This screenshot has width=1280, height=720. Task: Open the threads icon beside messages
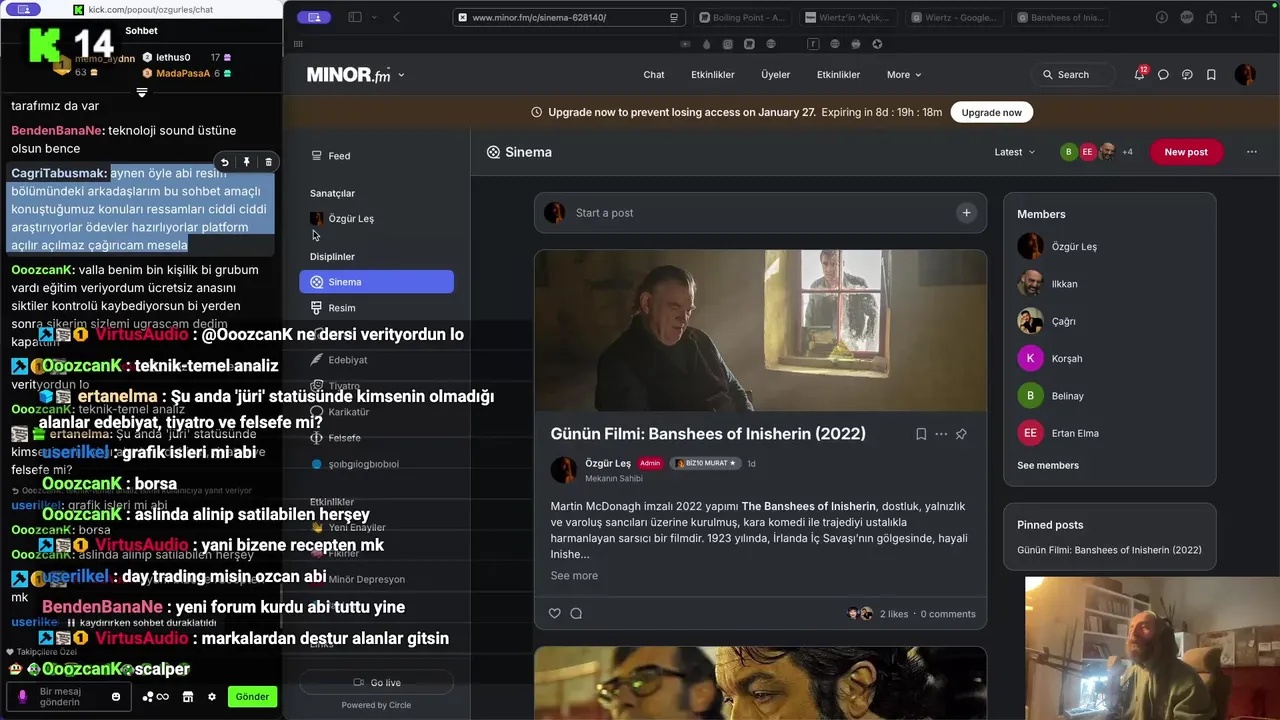pos(1187,75)
